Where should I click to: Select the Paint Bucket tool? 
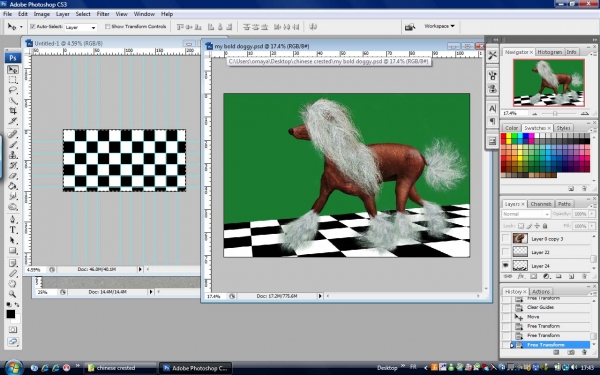[13, 186]
